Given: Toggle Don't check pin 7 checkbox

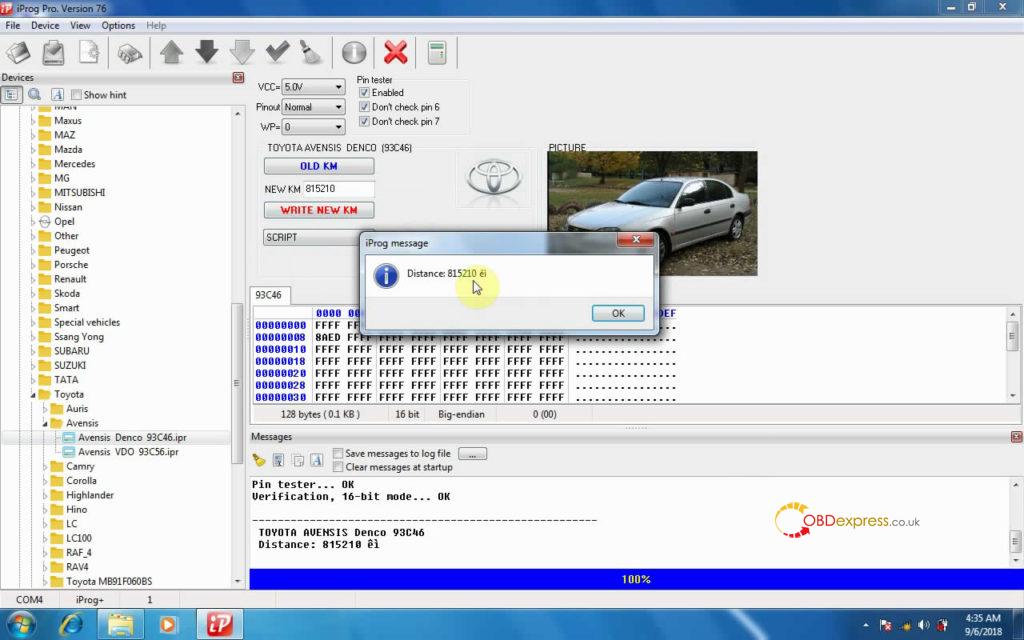Looking at the screenshot, I should [364, 121].
